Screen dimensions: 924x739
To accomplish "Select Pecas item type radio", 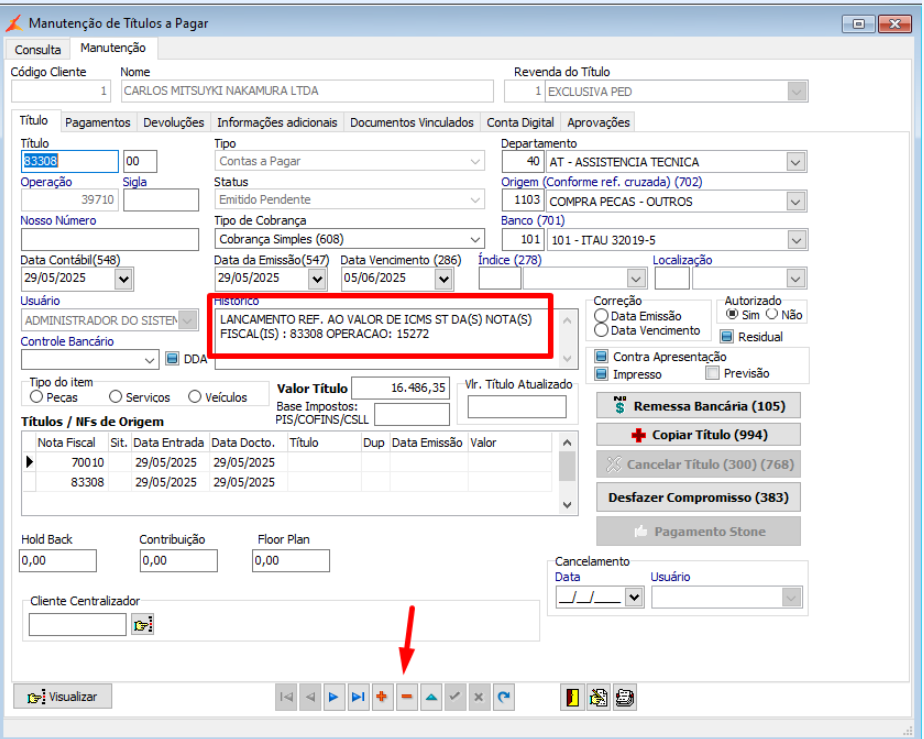I will [37, 397].
